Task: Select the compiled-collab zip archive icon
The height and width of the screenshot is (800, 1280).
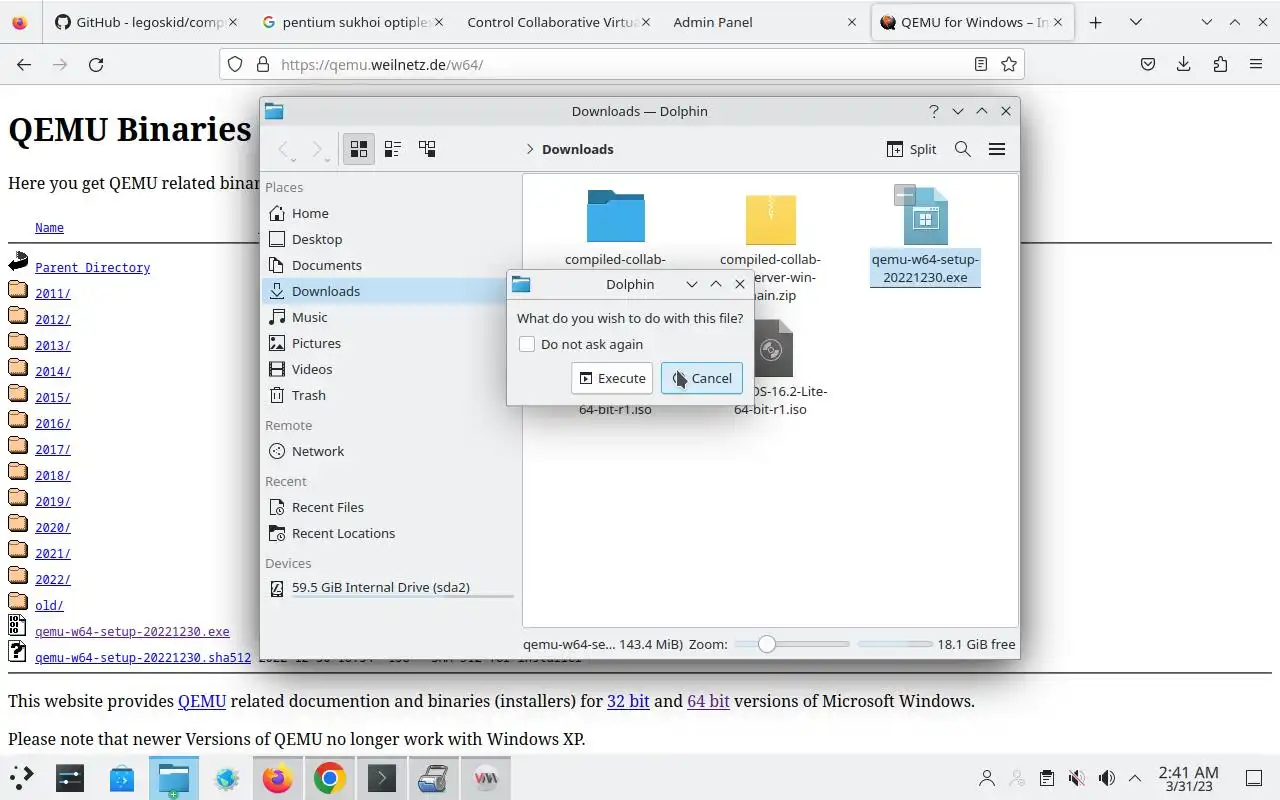Action: [770, 218]
